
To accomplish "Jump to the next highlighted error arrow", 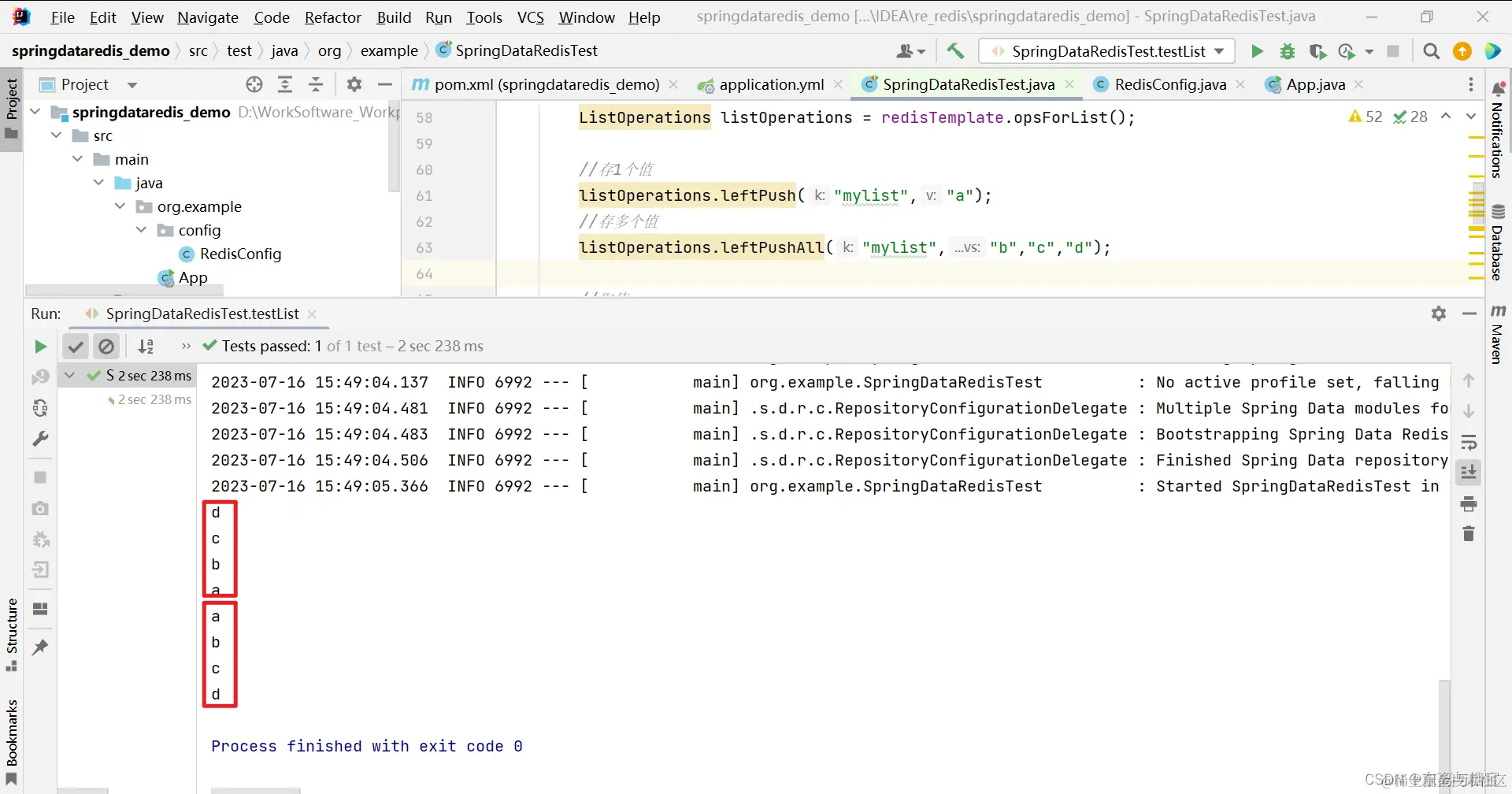I will pyautogui.click(x=1471, y=117).
